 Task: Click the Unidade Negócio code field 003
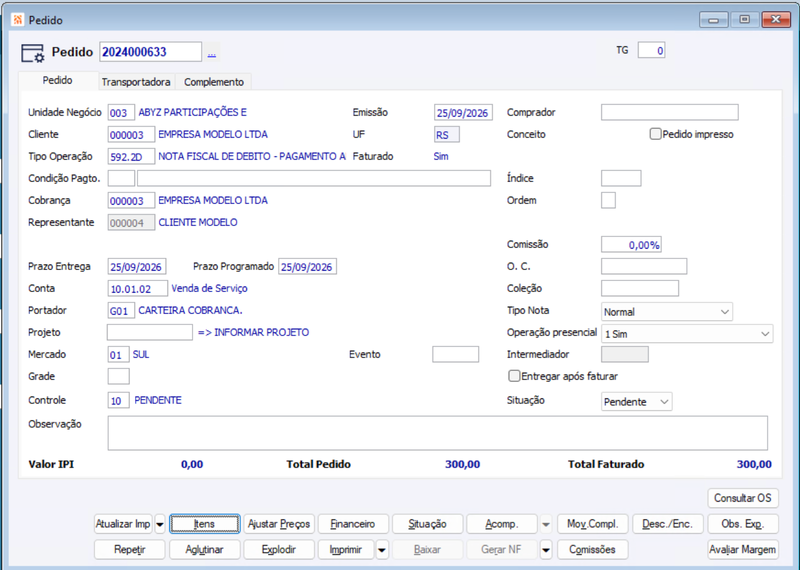coord(121,113)
